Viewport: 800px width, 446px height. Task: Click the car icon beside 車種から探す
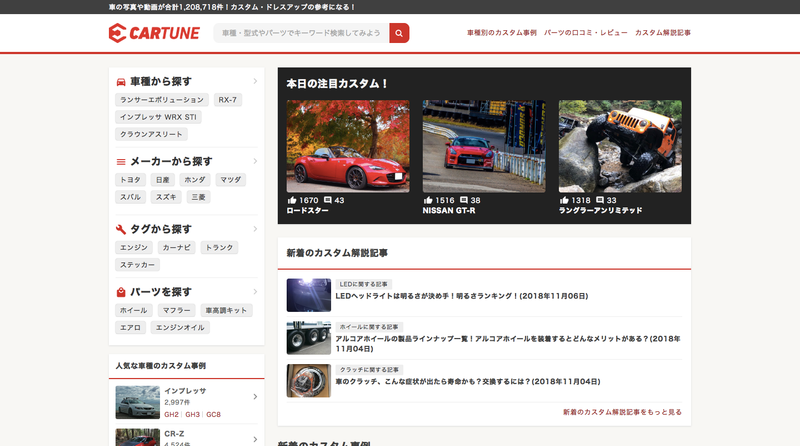click(x=121, y=82)
